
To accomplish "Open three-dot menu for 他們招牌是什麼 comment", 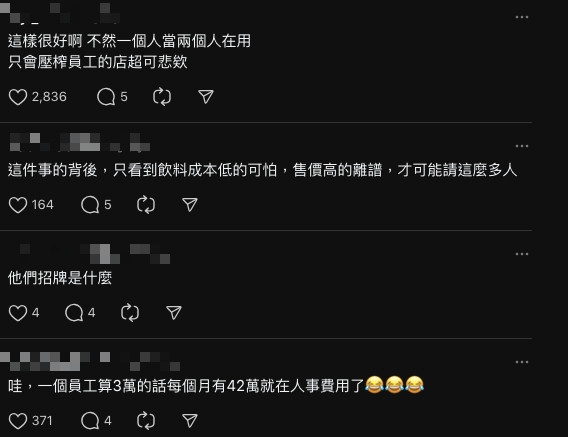I will pos(522,254).
